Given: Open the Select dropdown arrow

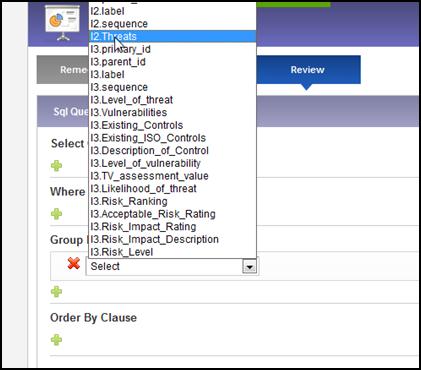Looking at the screenshot, I should tap(249, 267).
